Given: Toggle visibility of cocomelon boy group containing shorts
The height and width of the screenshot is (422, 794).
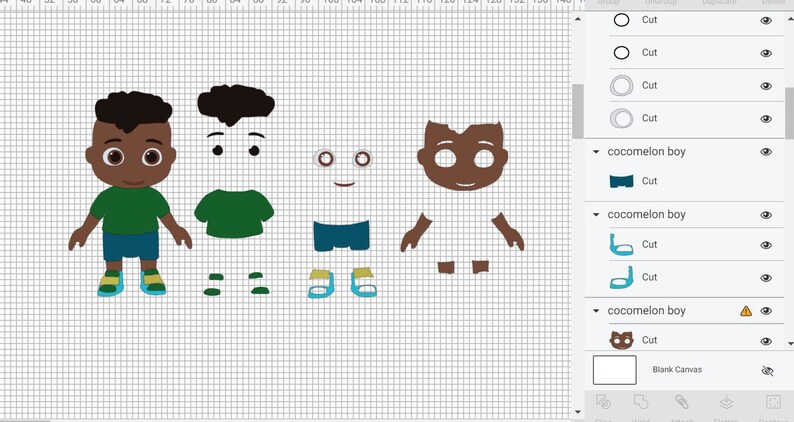Looking at the screenshot, I should [766, 151].
